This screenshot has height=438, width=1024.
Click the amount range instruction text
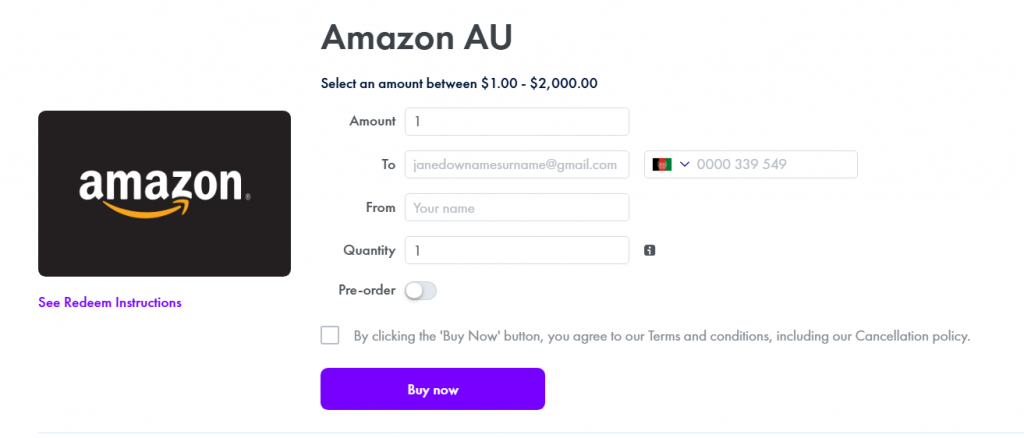tap(459, 83)
